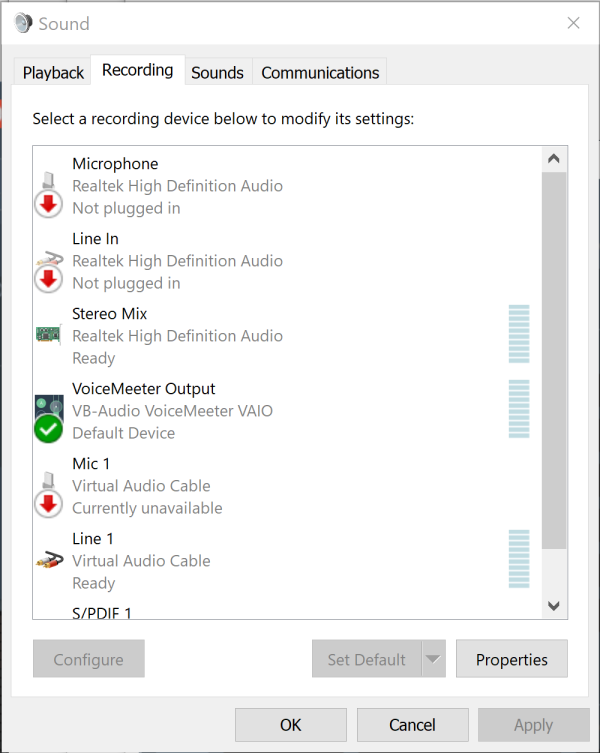Select the Microphone device name
The height and width of the screenshot is (753, 600).
coord(115,164)
